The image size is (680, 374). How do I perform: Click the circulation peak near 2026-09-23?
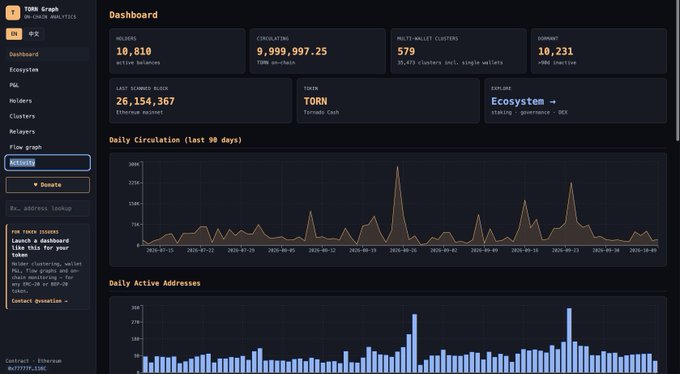pyautogui.click(x=571, y=184)
